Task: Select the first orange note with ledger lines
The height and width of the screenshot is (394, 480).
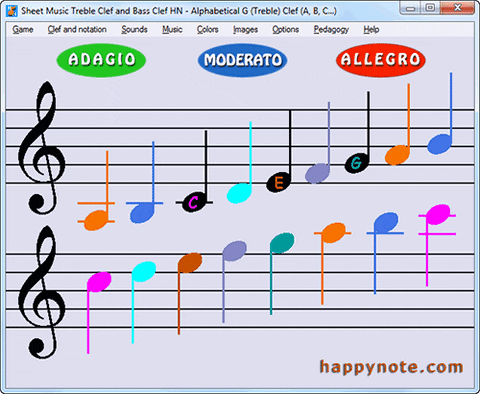Action: click(96, 220)
